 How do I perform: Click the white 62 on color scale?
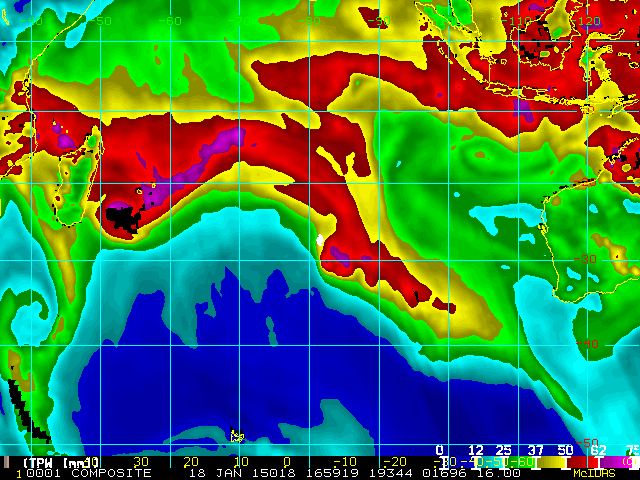[598, 450]
